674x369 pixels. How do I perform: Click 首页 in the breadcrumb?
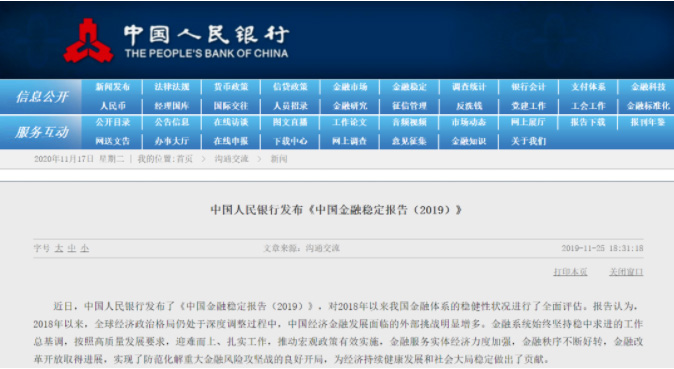[185, 159]
